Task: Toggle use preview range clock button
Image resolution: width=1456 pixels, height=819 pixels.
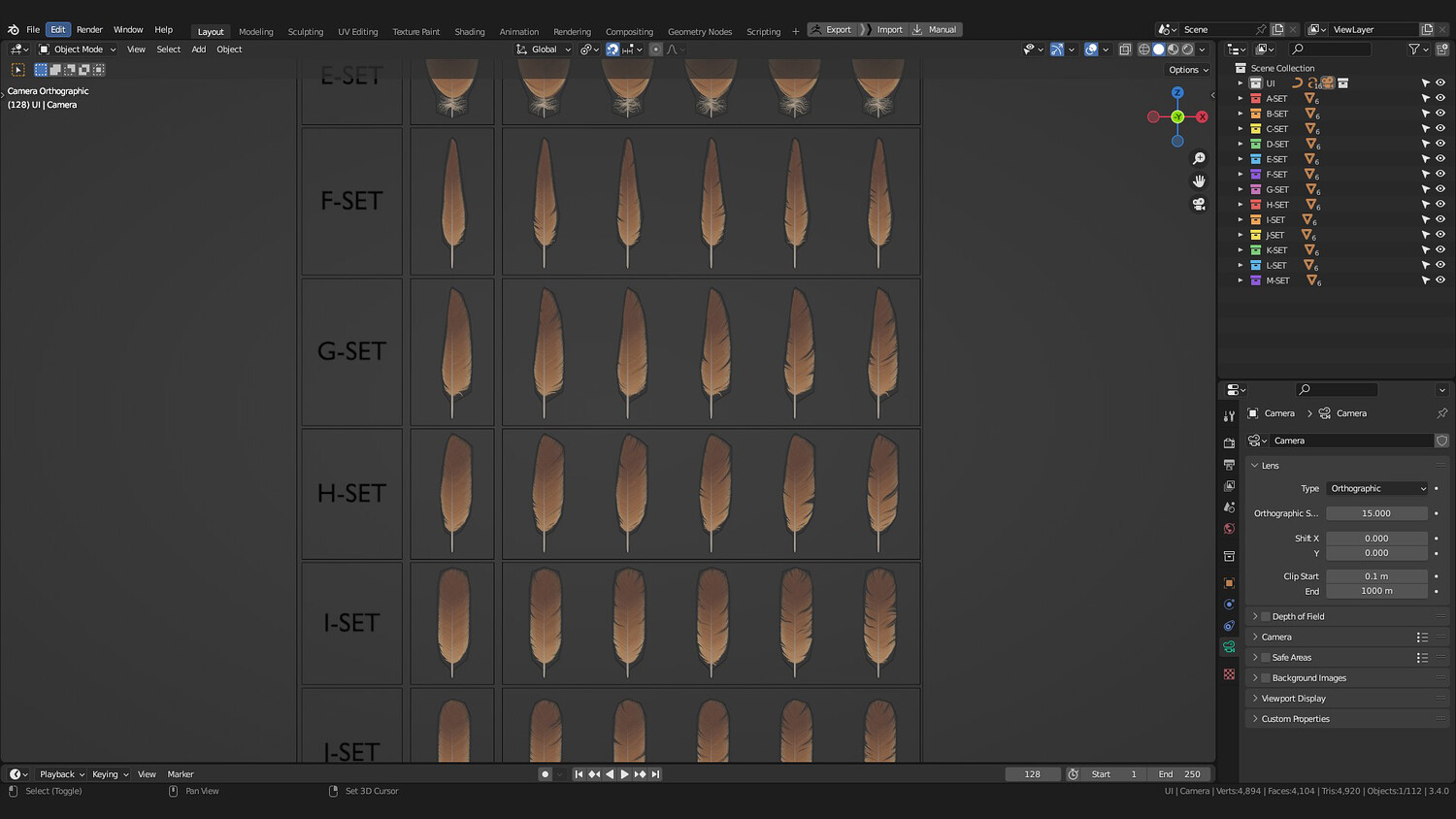Action: 1073,774
